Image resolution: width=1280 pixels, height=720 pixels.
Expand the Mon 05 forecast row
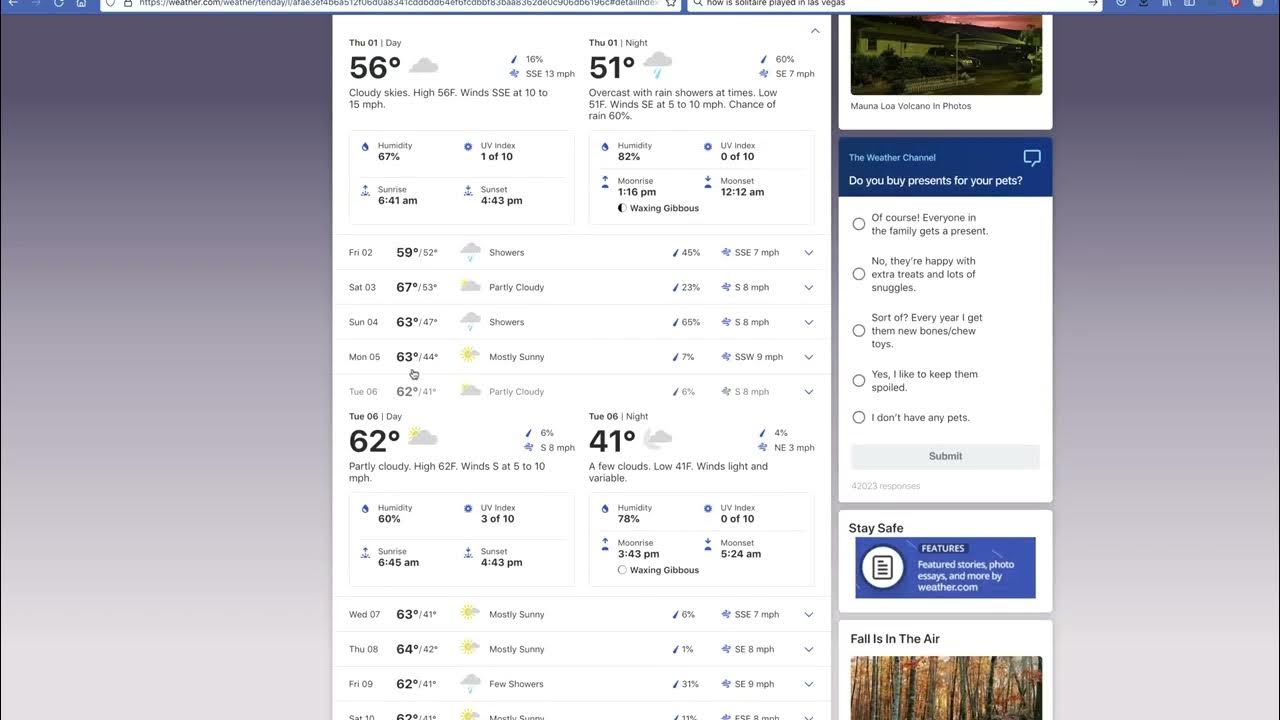[x=809, y=357]
